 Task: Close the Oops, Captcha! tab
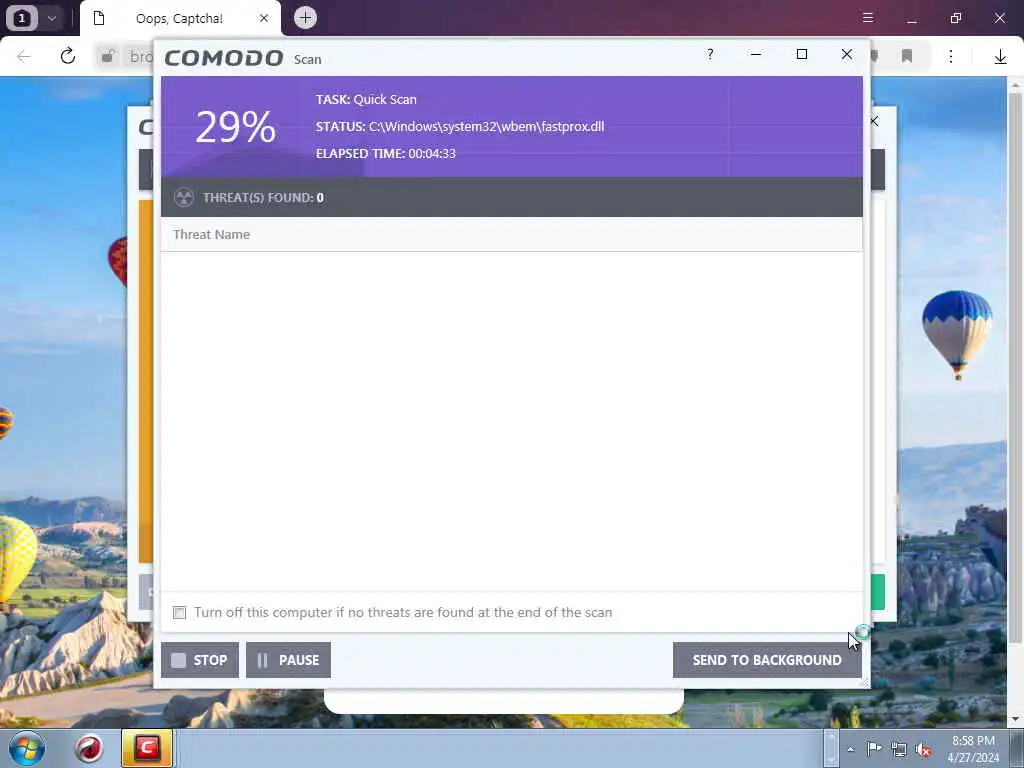(x=264, y=18)
